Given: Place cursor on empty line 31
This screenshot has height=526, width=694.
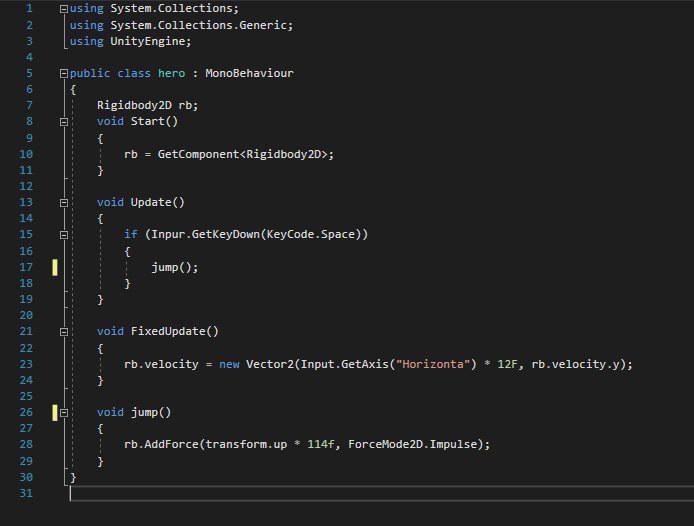Looking at the screenshot, I should [381, 493].
